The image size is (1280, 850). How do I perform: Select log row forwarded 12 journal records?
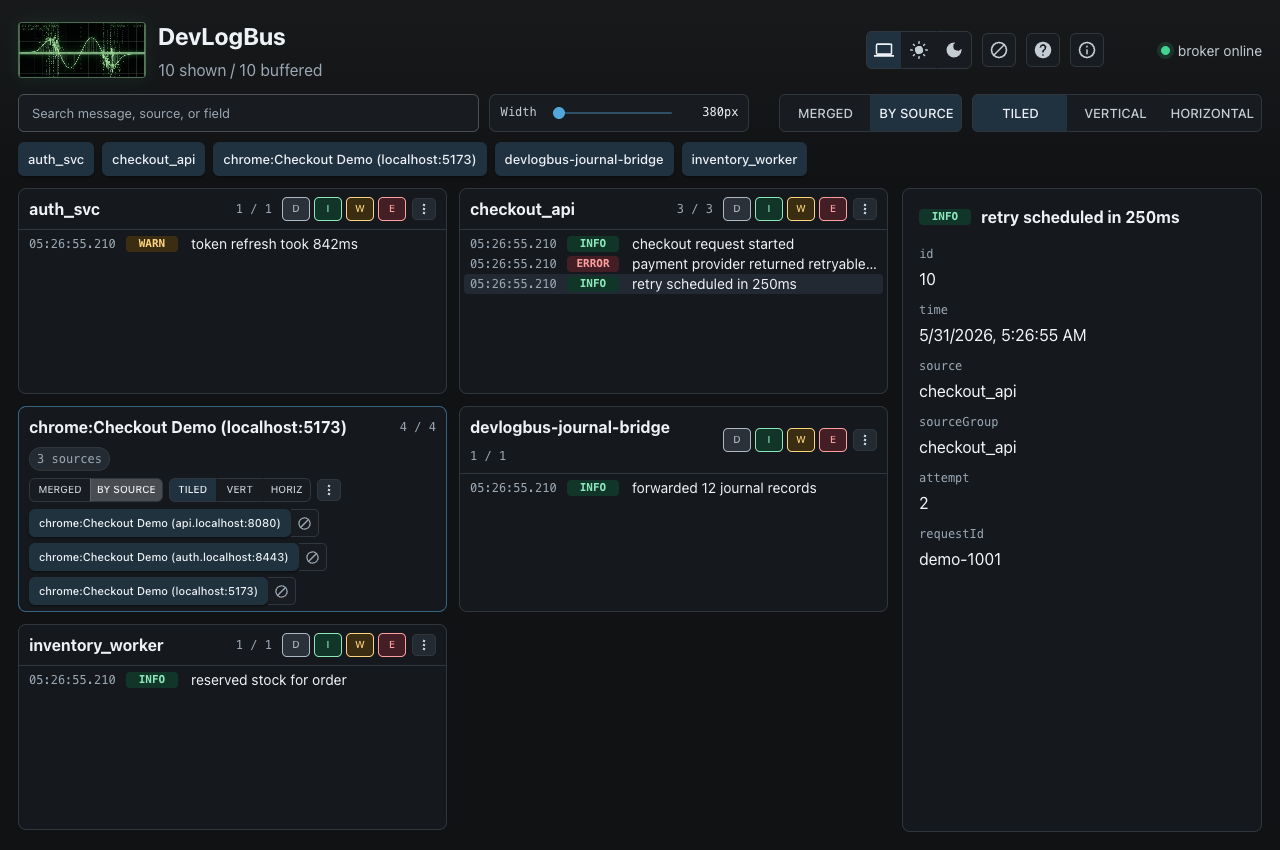pos(673,488)
